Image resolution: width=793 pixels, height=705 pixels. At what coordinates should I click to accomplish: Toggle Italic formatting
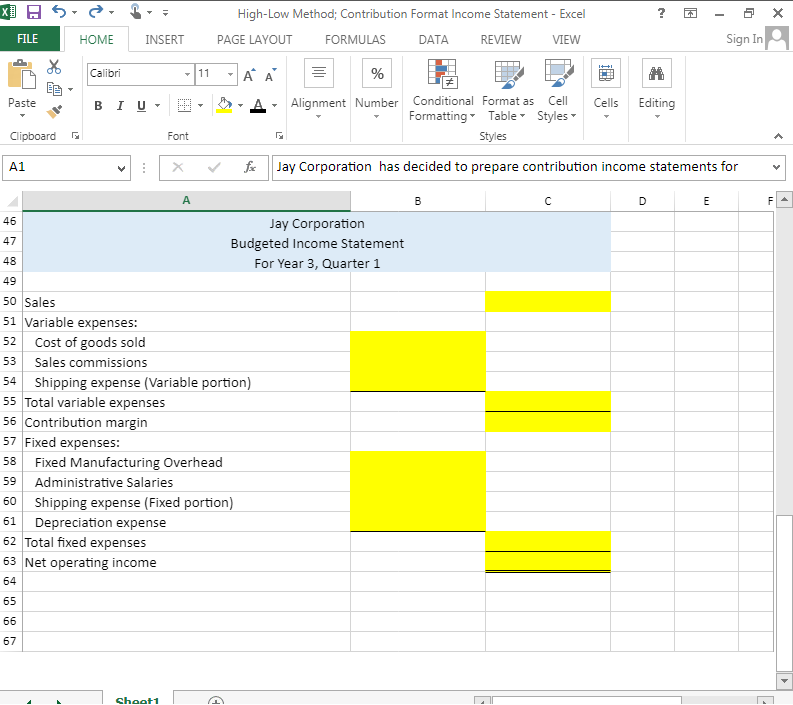[x=120, y=105]
